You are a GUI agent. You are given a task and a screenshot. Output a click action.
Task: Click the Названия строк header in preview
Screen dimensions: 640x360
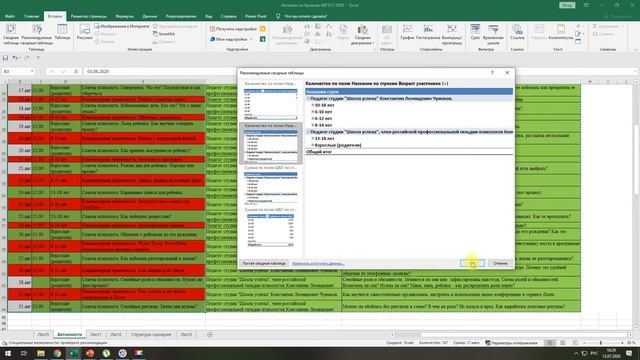[409, 92]
